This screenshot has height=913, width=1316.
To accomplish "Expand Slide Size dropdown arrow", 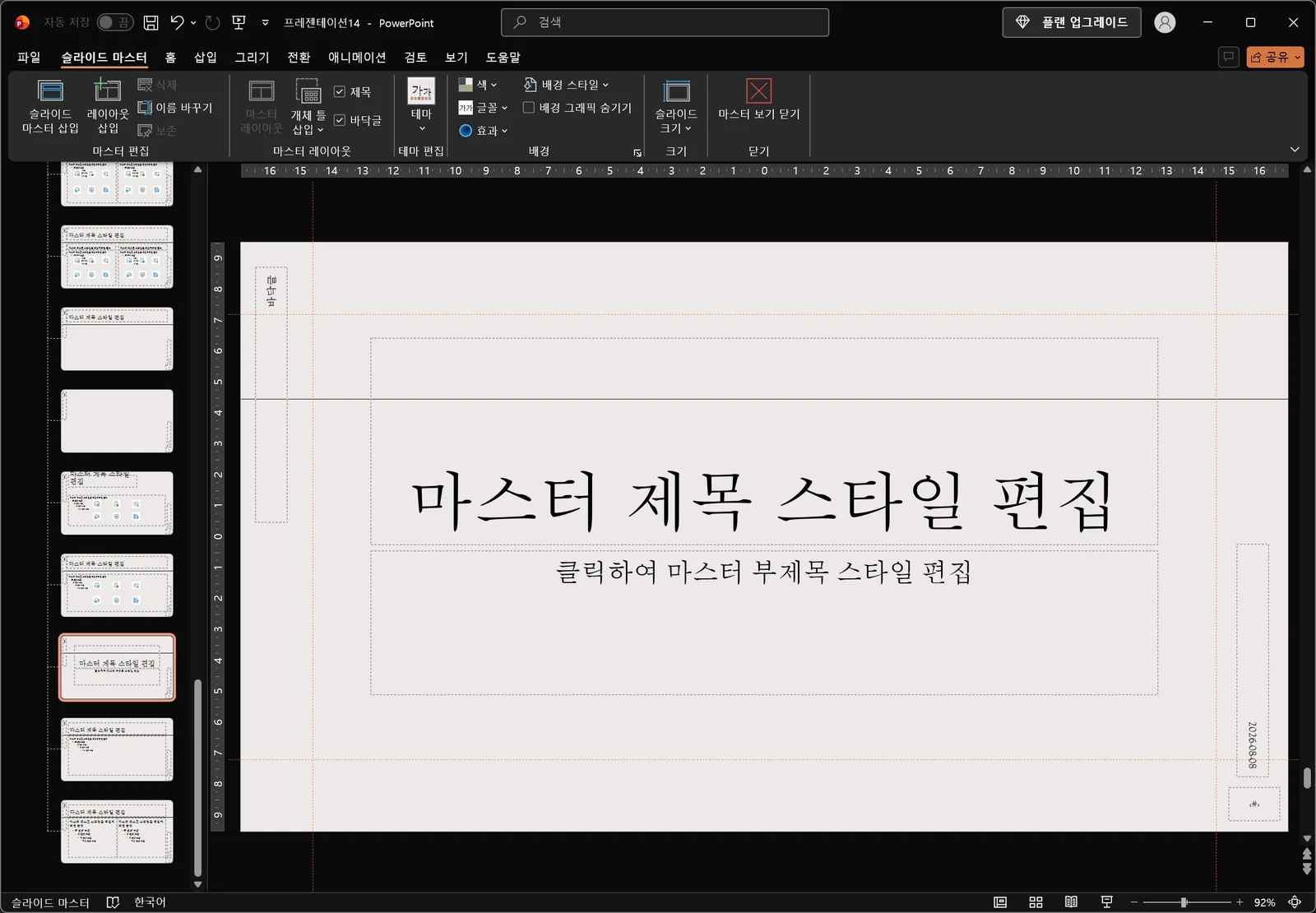I will [688, 128].
